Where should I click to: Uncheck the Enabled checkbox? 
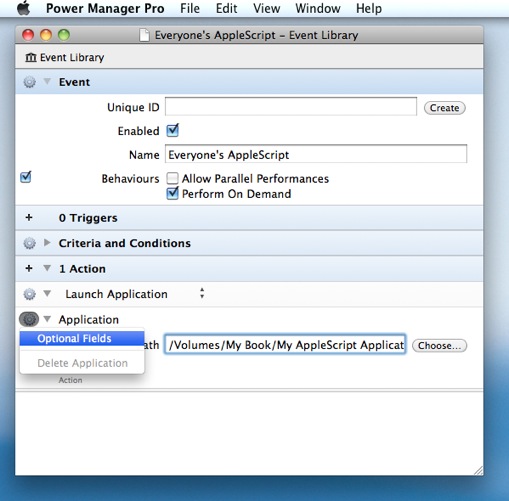pos(173,130)
